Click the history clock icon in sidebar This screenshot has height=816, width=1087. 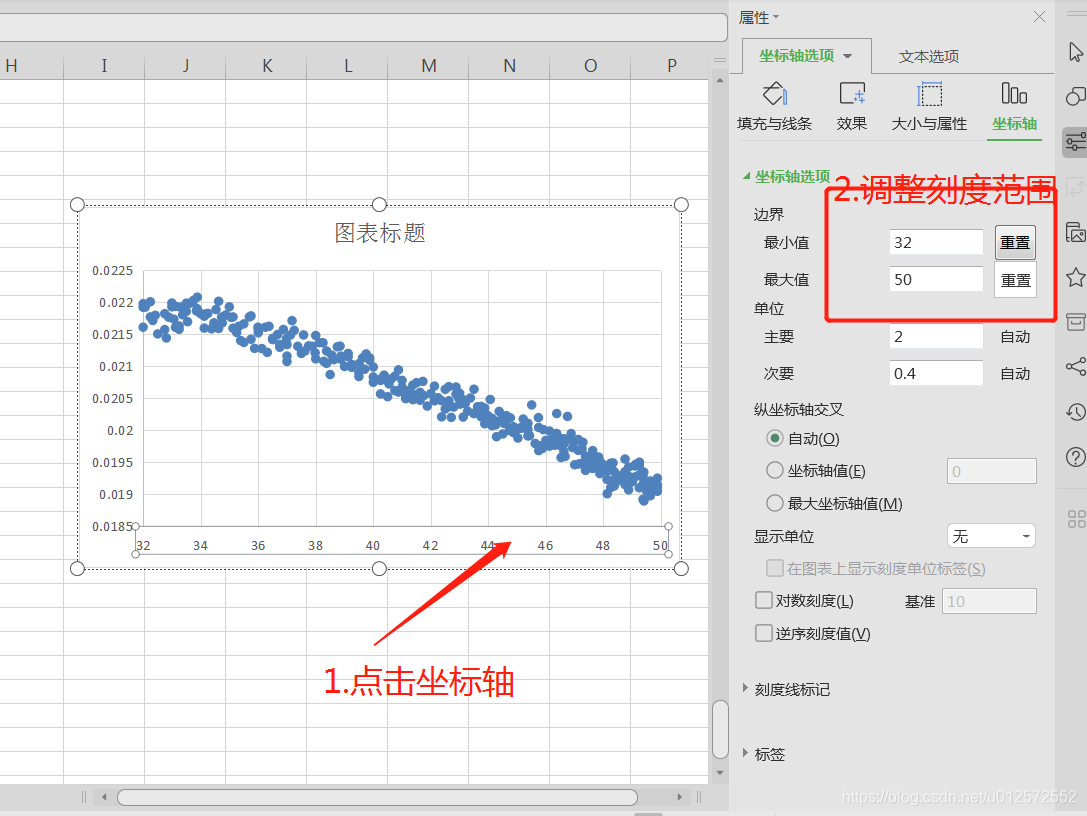(x=1075, y=412)
